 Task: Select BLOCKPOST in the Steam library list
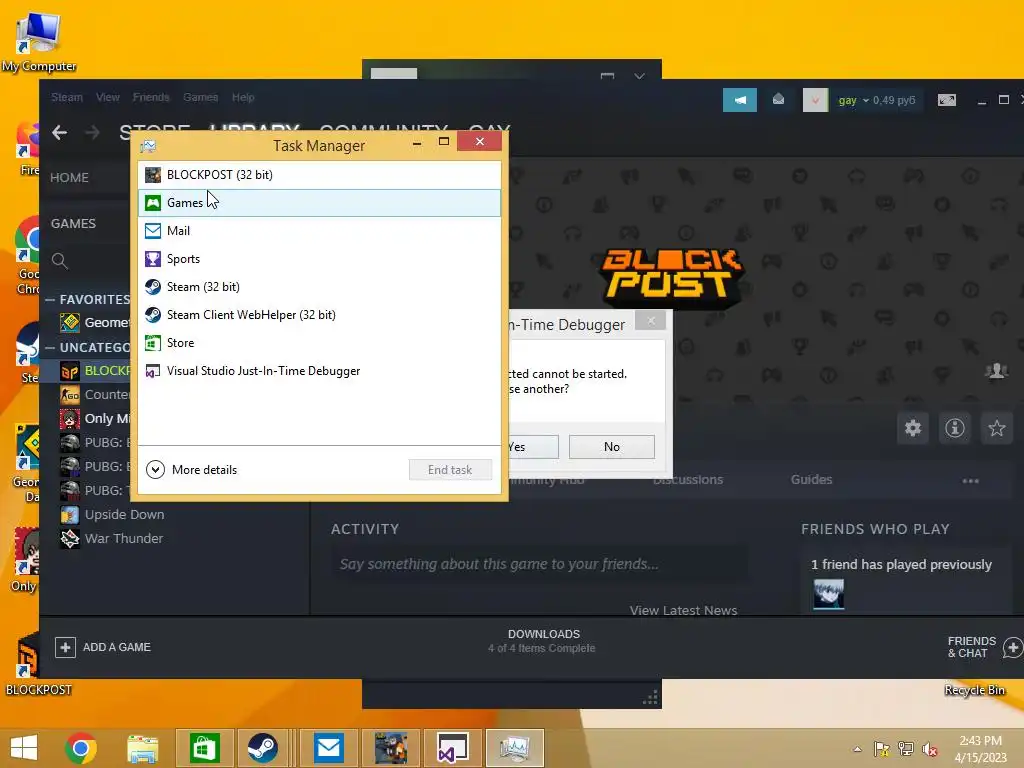point(95,371)
